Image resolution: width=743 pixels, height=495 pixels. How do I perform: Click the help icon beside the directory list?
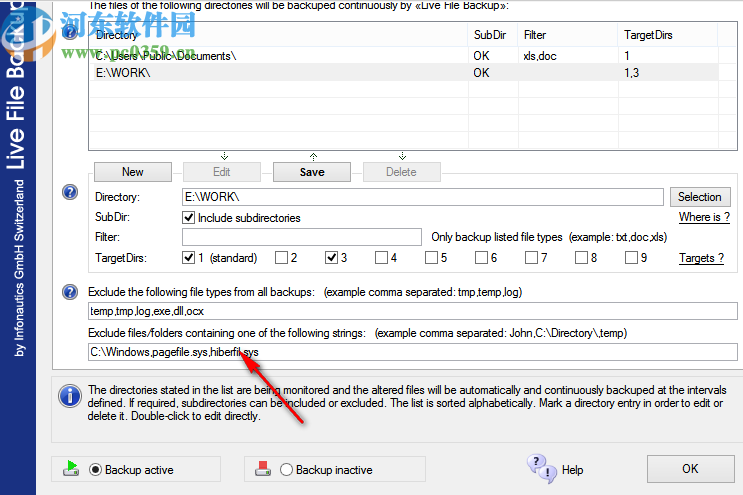70,33
